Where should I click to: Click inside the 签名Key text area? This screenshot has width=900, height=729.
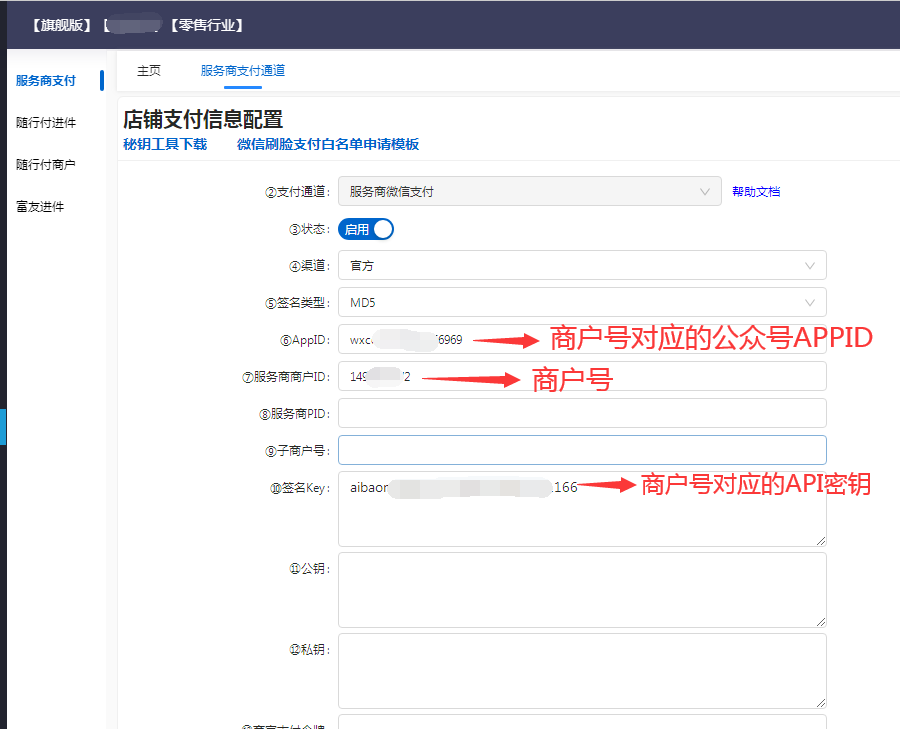click(582, 520)
